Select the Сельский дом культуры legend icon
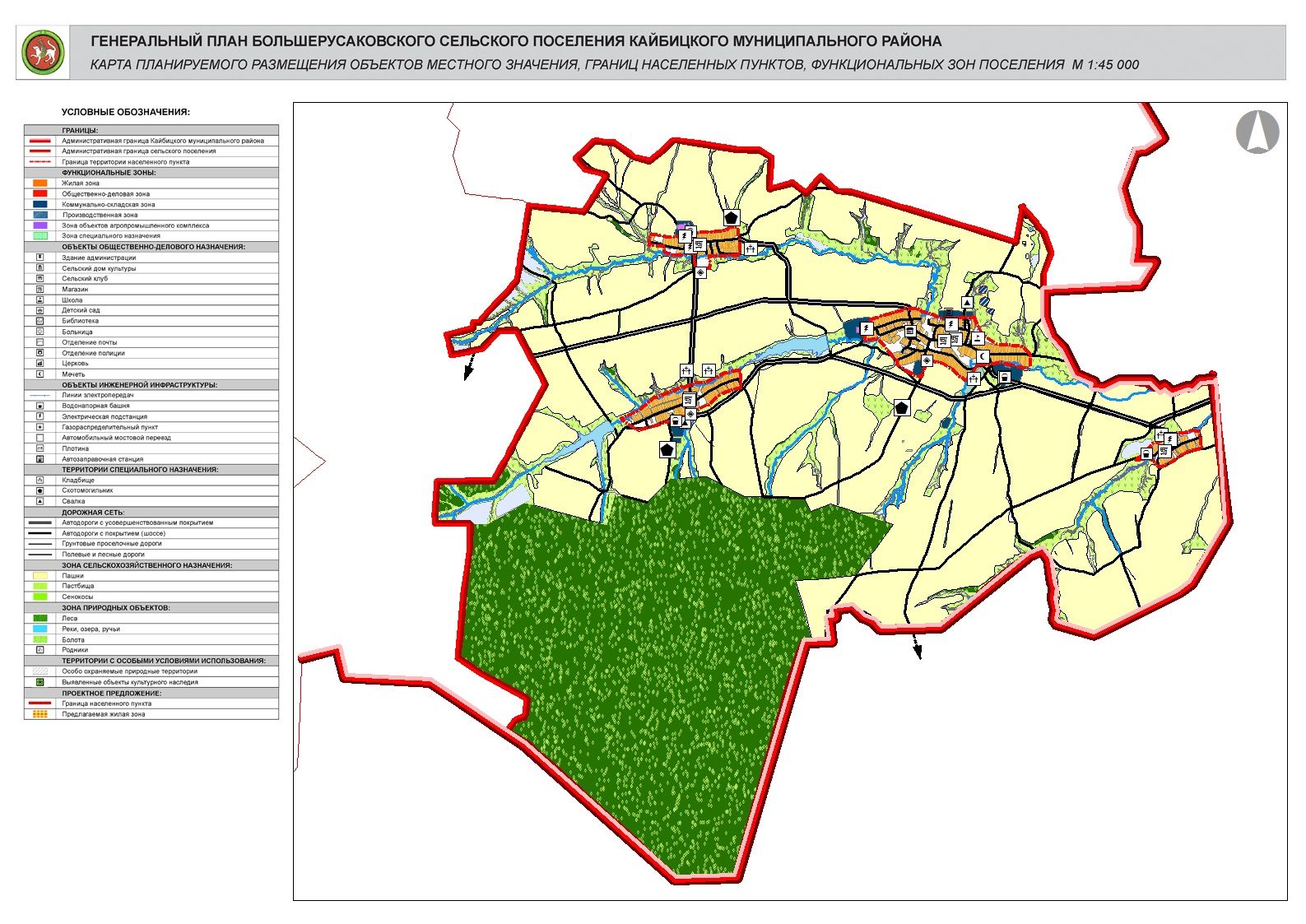The width and height of the screenshot is (1306, 924). (x=40, y=268)
